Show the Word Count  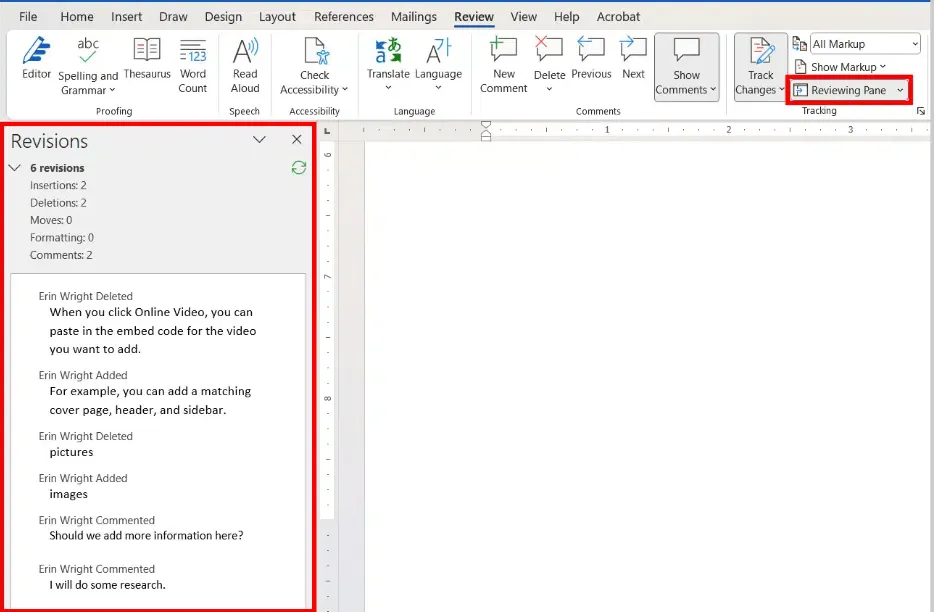(x=193, y=66)
